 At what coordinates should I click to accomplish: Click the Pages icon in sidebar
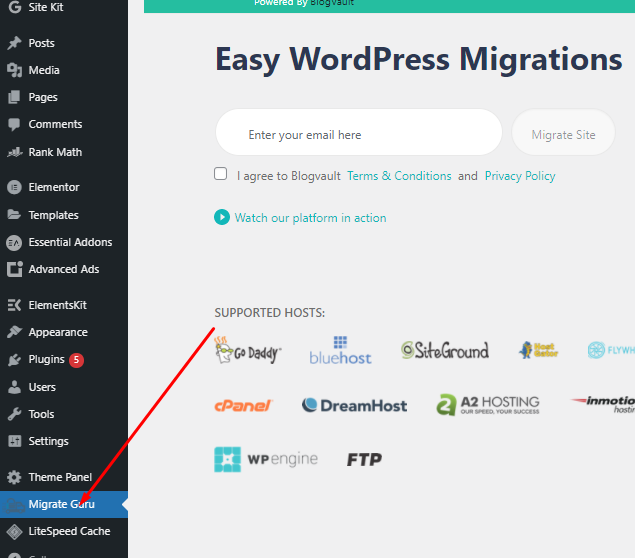[14, 97]
